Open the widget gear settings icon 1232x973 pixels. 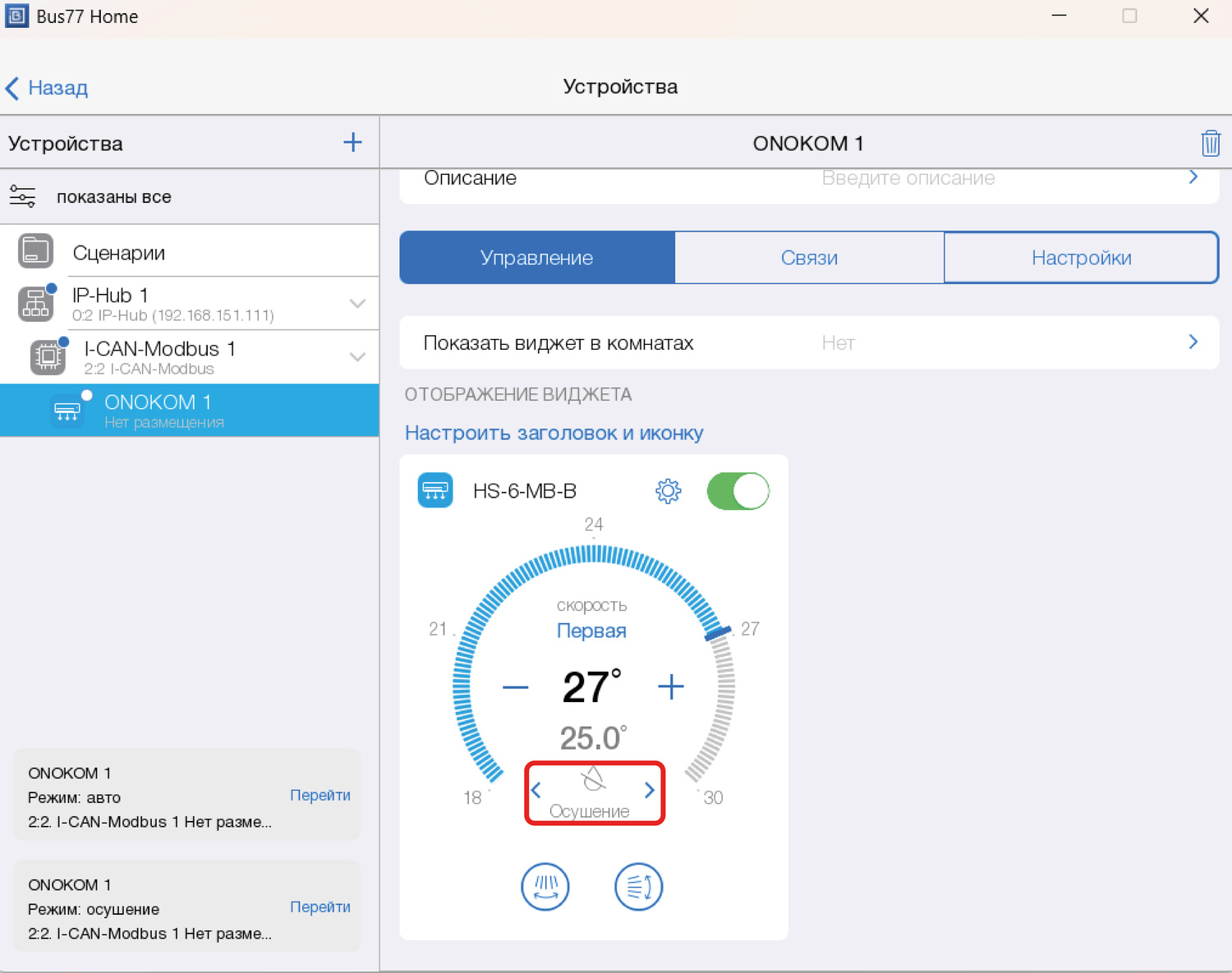[x=668, y=491]
